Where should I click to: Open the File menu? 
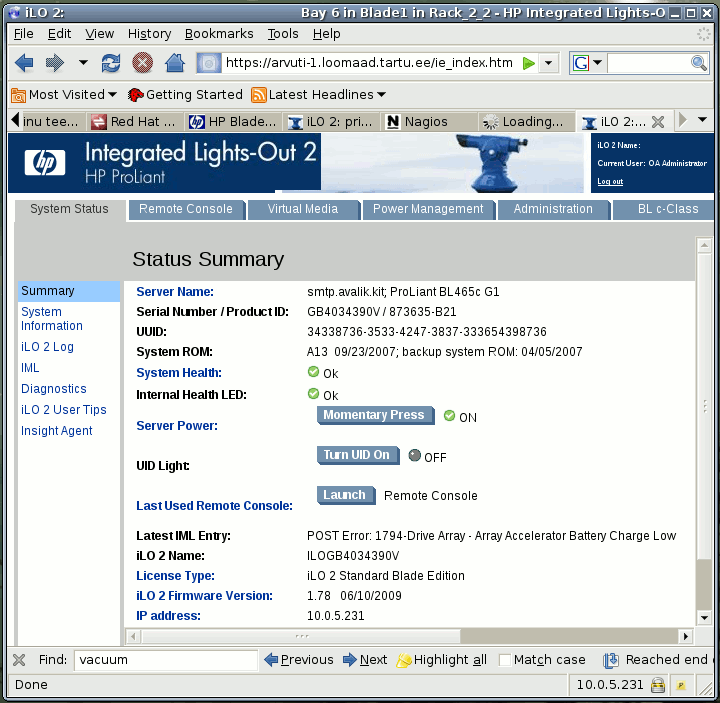[x=23, y=34]
